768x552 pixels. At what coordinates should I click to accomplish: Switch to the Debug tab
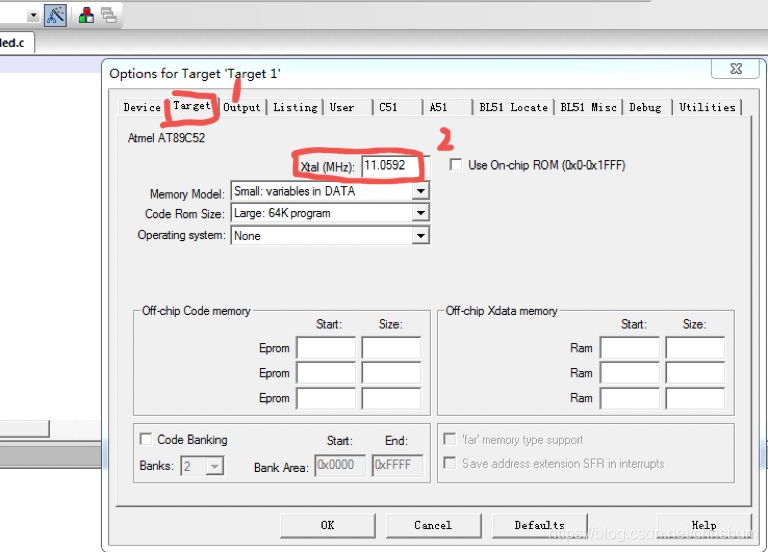645,107
